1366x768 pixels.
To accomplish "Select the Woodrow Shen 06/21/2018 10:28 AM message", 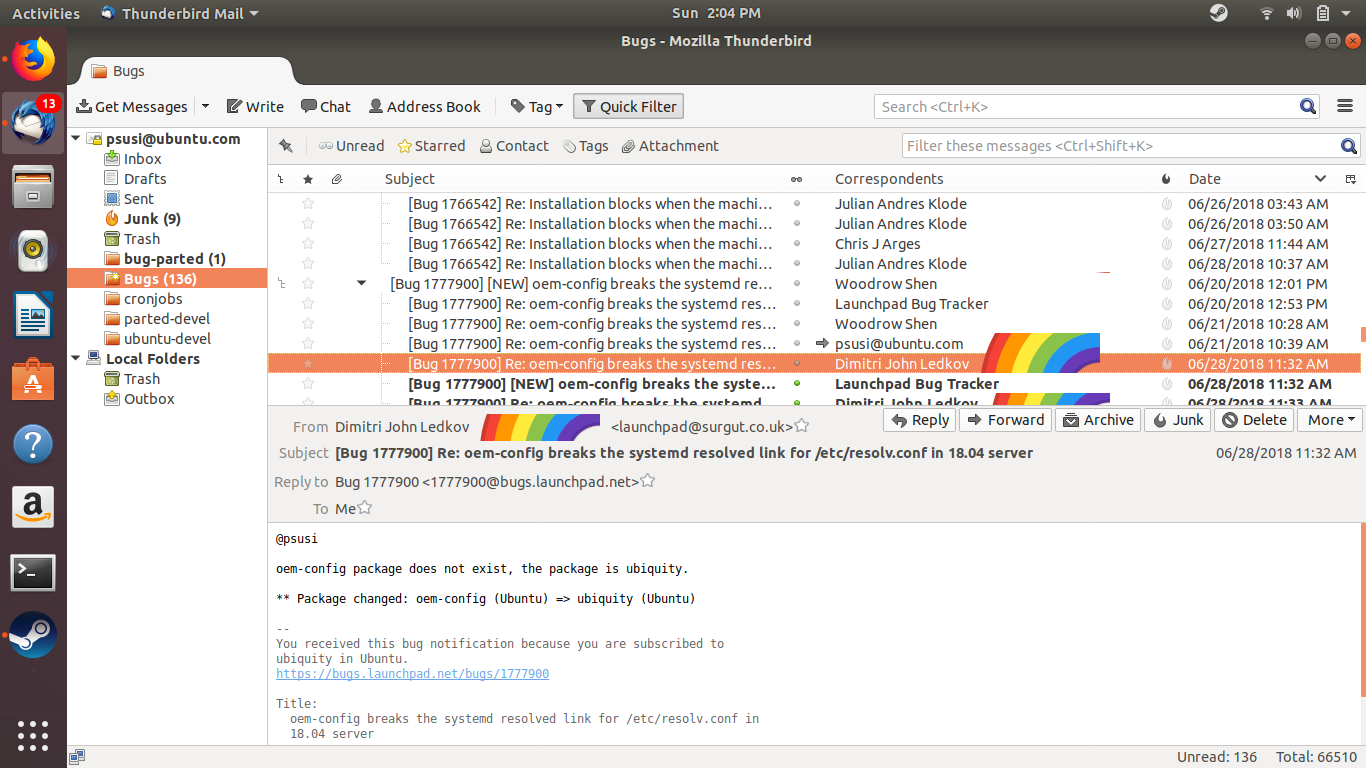I will point(814,324).
